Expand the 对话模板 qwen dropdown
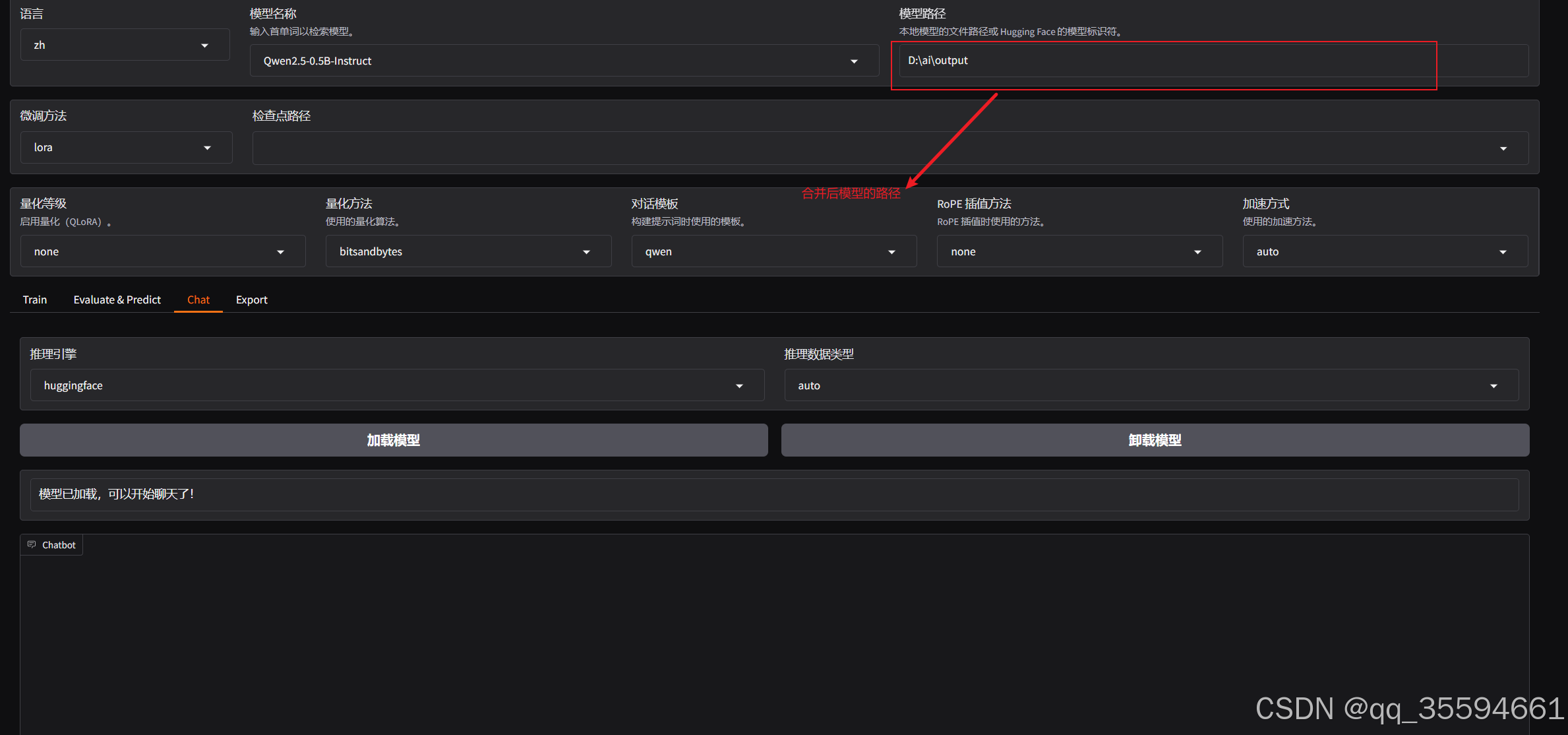 pyautogui.click(x=773, y=251)
